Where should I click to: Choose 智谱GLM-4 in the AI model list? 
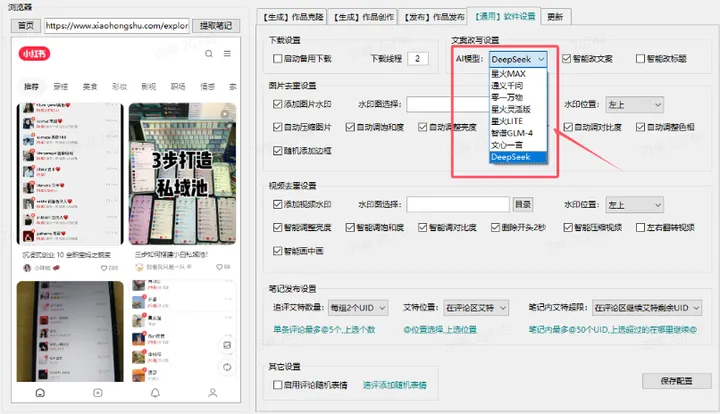[x=518, y=133]
